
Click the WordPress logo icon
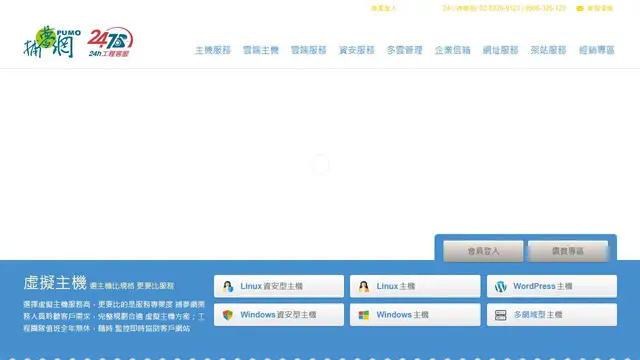click(500, 287)
